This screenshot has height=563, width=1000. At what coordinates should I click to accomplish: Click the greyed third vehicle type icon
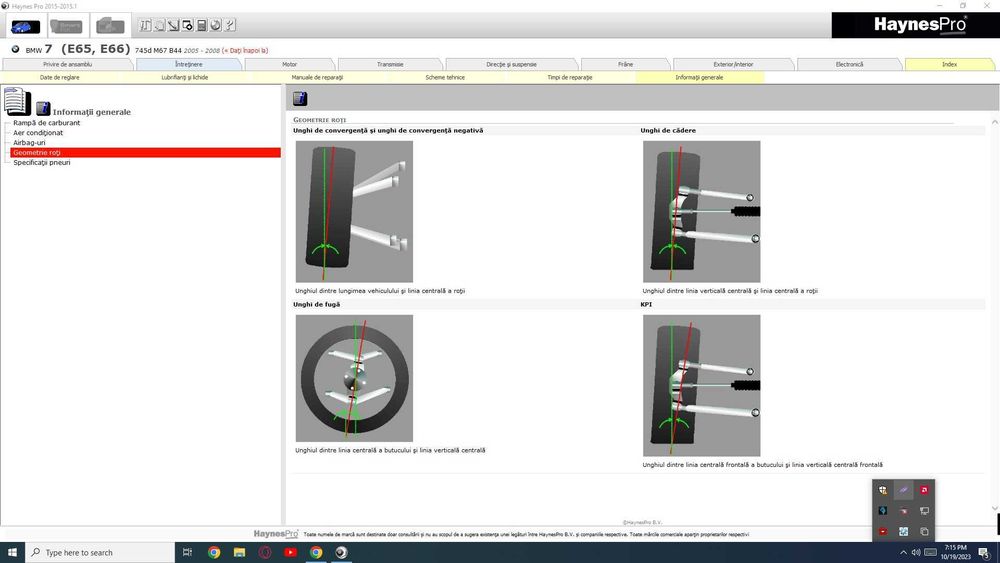point(110,26)
